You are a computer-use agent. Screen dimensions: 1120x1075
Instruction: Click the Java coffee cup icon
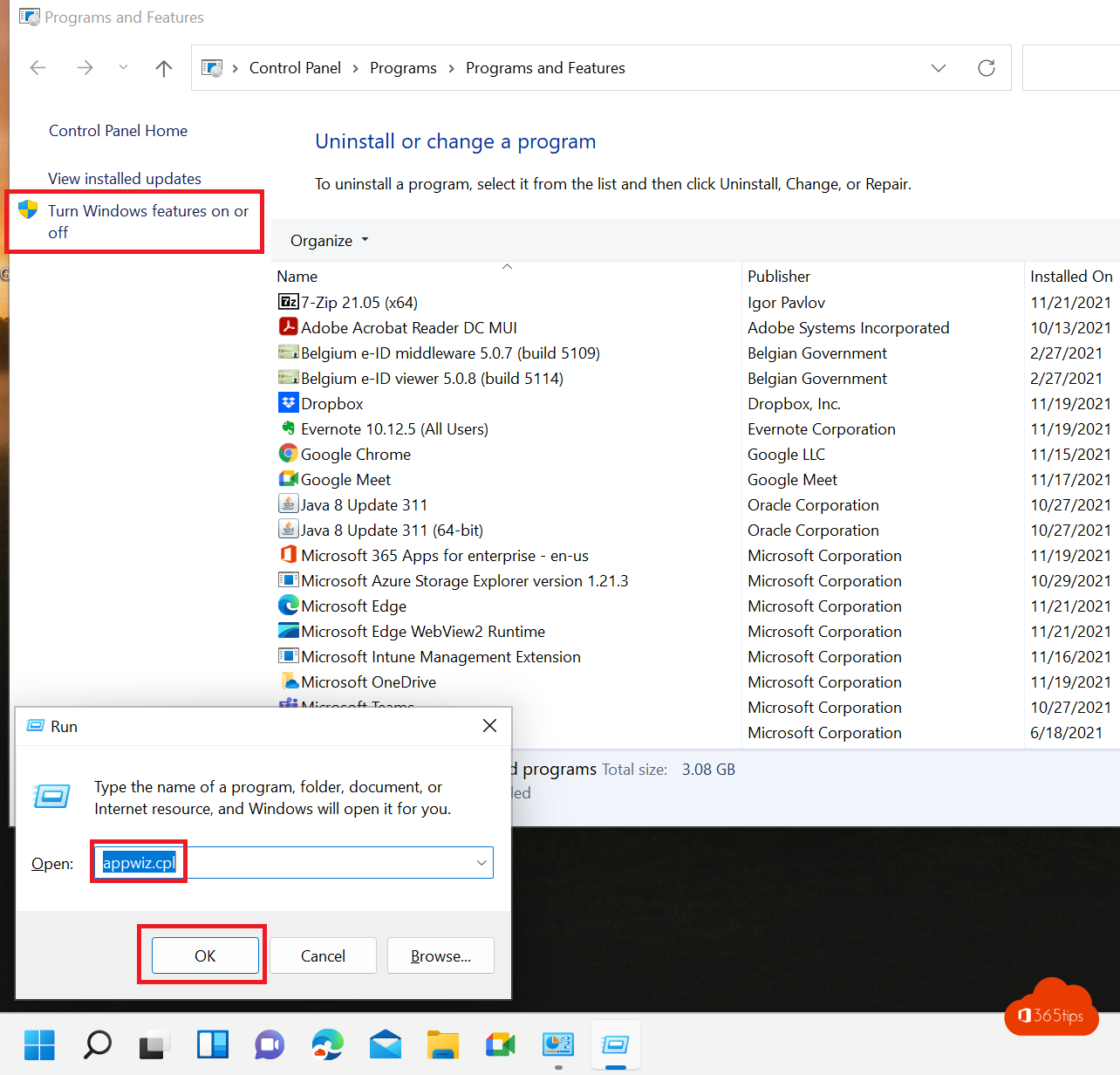tap(288, 504)
